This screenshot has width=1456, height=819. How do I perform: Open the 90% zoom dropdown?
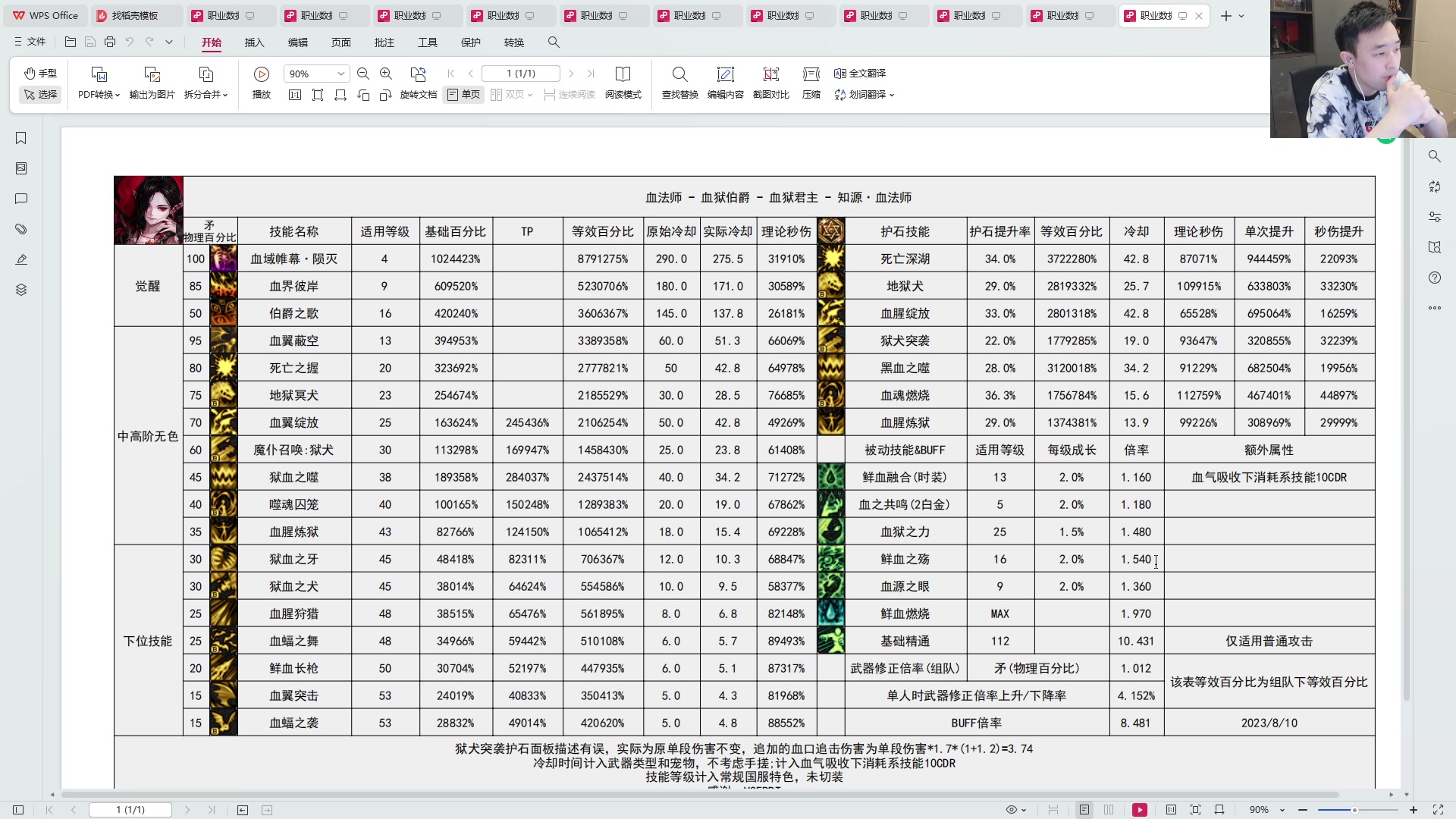(x=315, y=73)
